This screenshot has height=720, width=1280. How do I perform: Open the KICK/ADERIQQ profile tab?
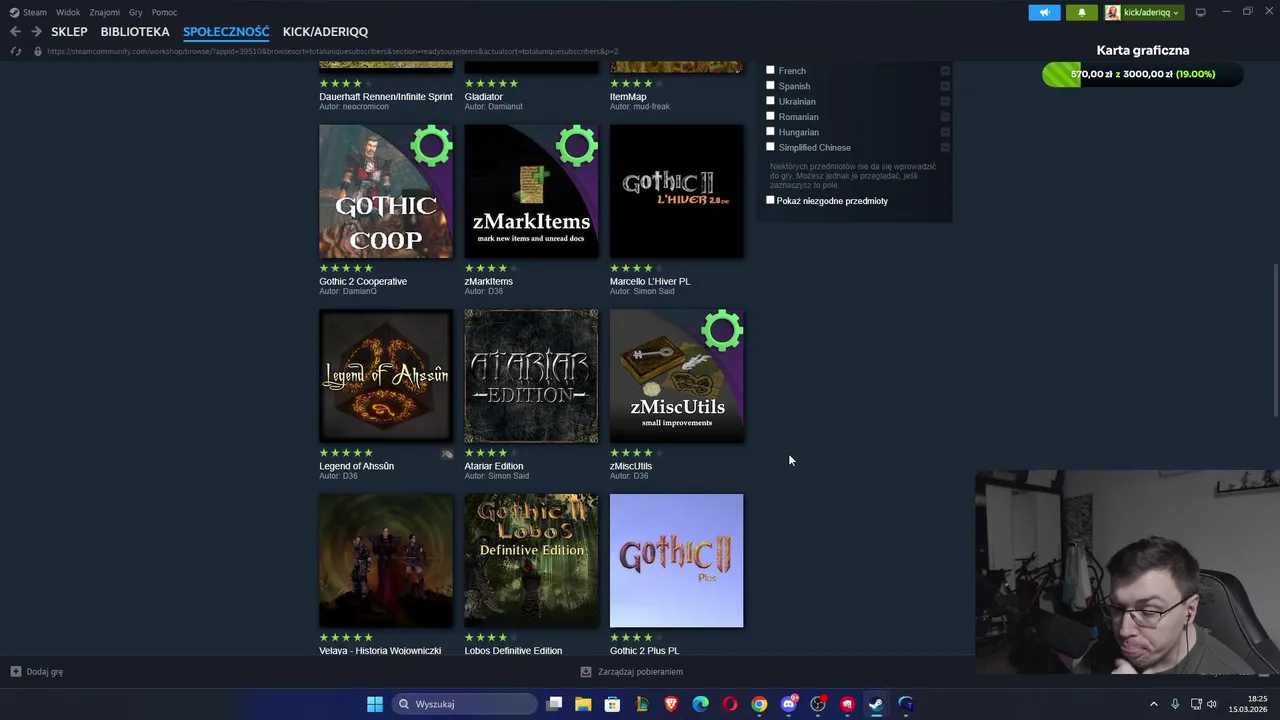325,32
